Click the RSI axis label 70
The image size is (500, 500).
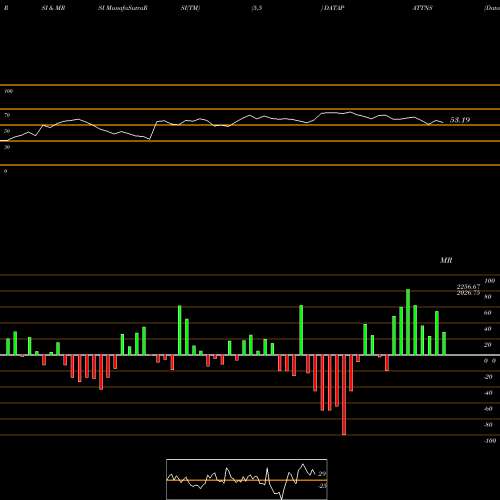click(x=7, y=115)
